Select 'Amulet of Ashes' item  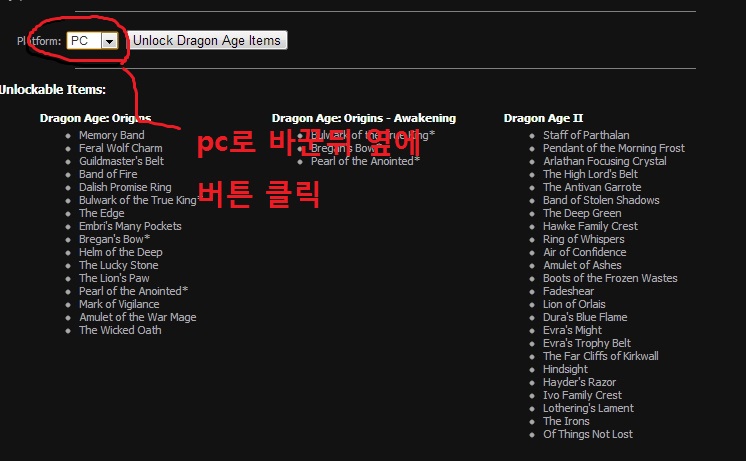[x=582, y=265]
